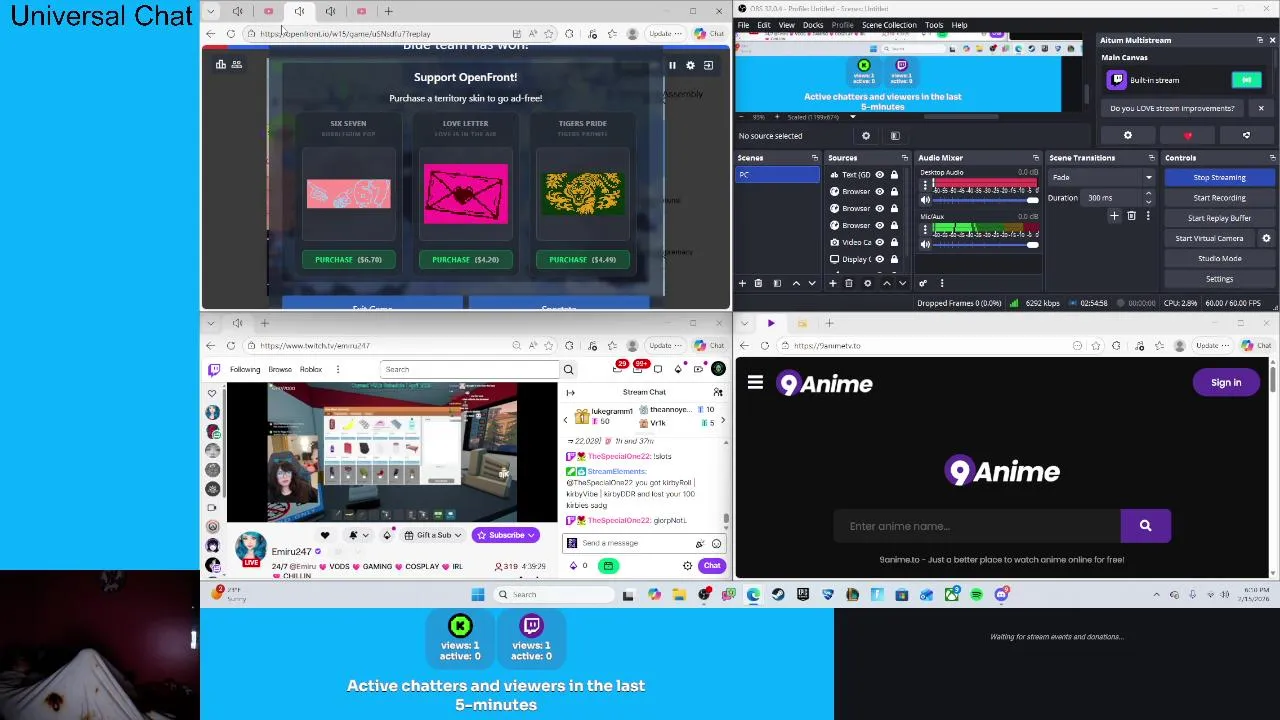1280x720 pixels.
Task: Click the Twitch search field
Action: point(471,370)
